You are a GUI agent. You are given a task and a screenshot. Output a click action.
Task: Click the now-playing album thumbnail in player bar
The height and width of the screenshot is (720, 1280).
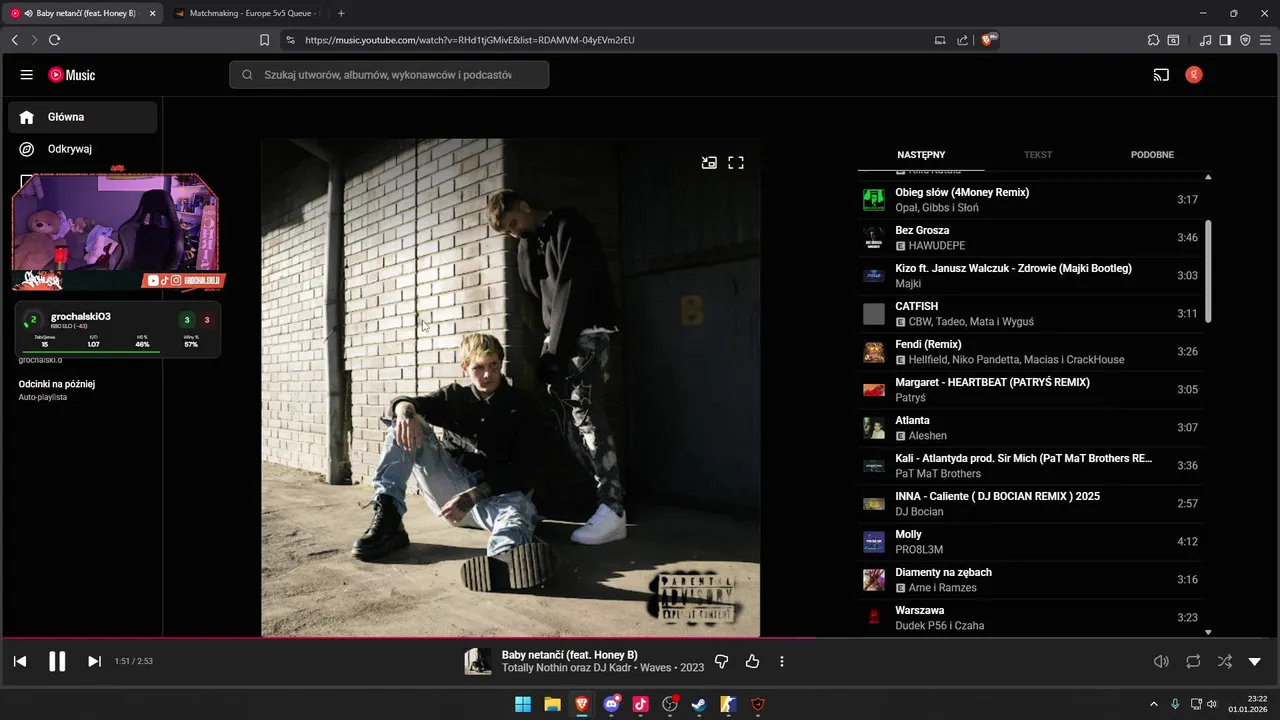tap(478, 661)
